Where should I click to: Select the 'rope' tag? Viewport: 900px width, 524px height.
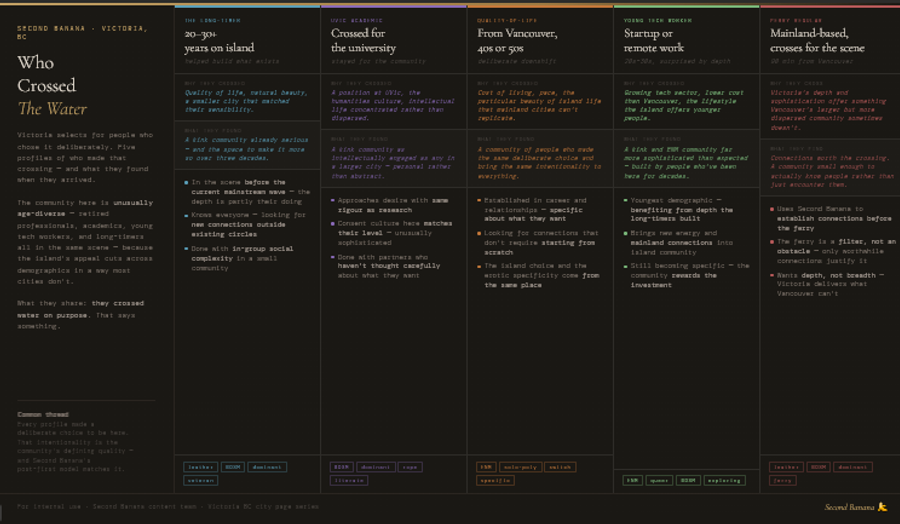pos(410,467)
